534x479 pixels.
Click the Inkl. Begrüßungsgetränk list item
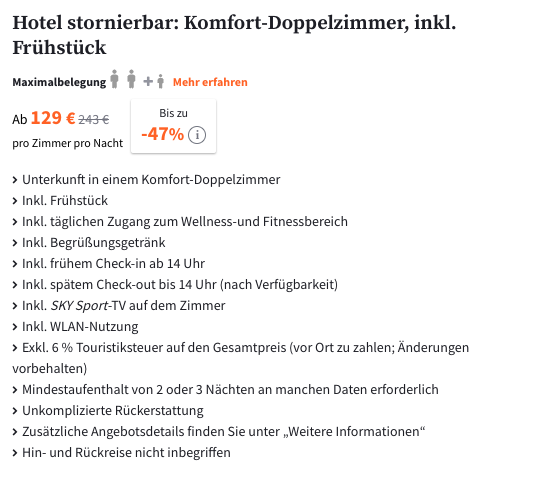(x=89, y=243)
